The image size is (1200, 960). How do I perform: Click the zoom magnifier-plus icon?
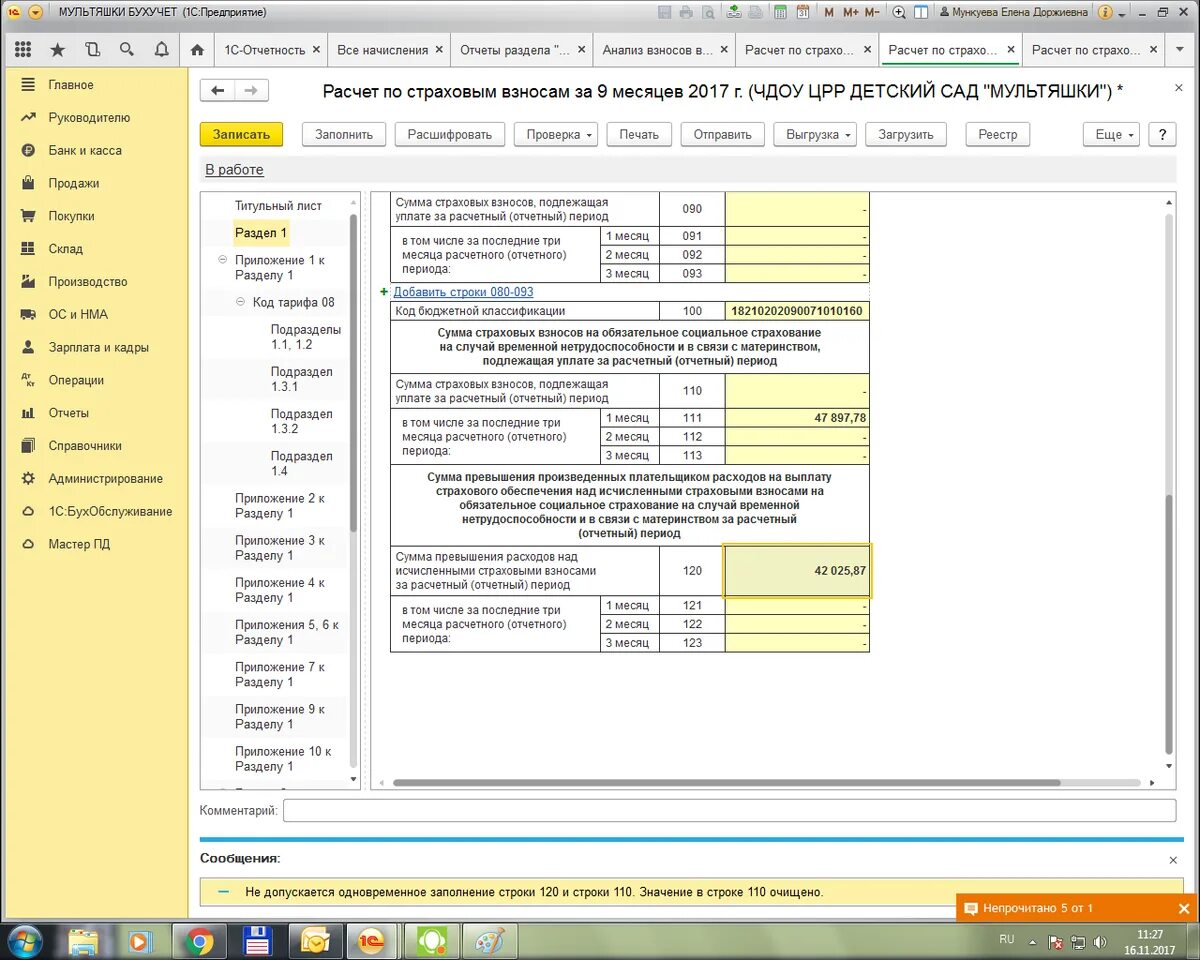coord(898,12)
